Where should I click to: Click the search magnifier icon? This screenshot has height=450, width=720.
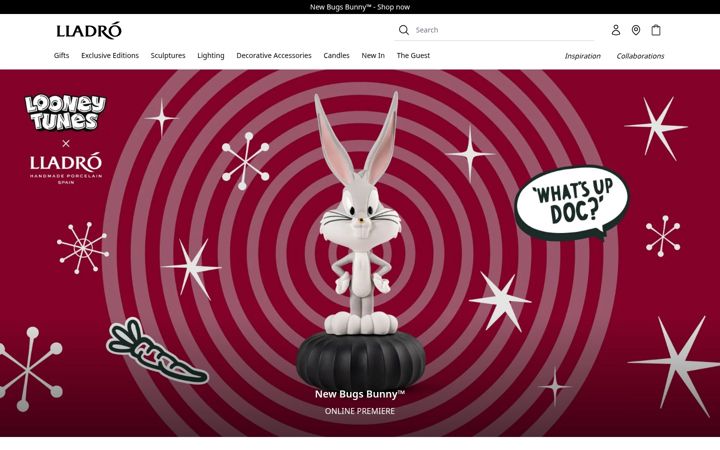point(404,30)
